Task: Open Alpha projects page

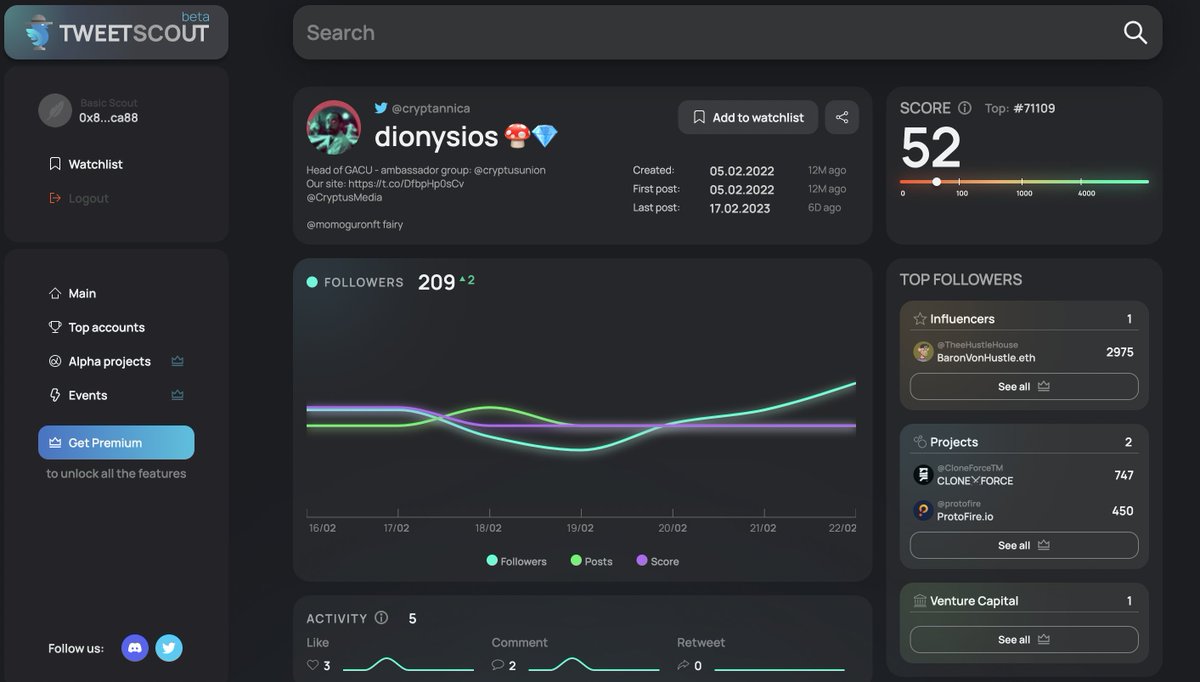Action: (x=100, y=361)
